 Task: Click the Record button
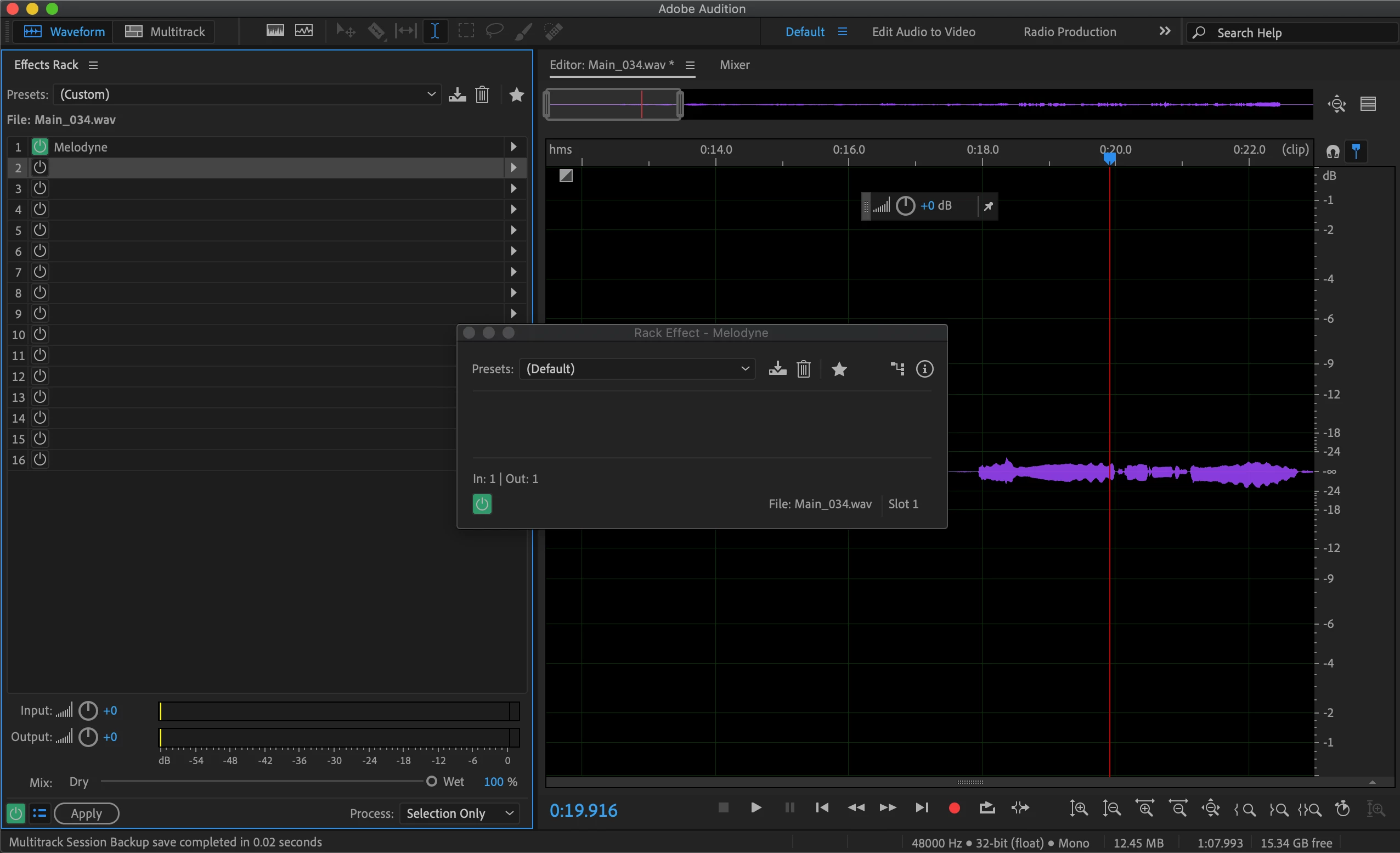tap(954, 808)
